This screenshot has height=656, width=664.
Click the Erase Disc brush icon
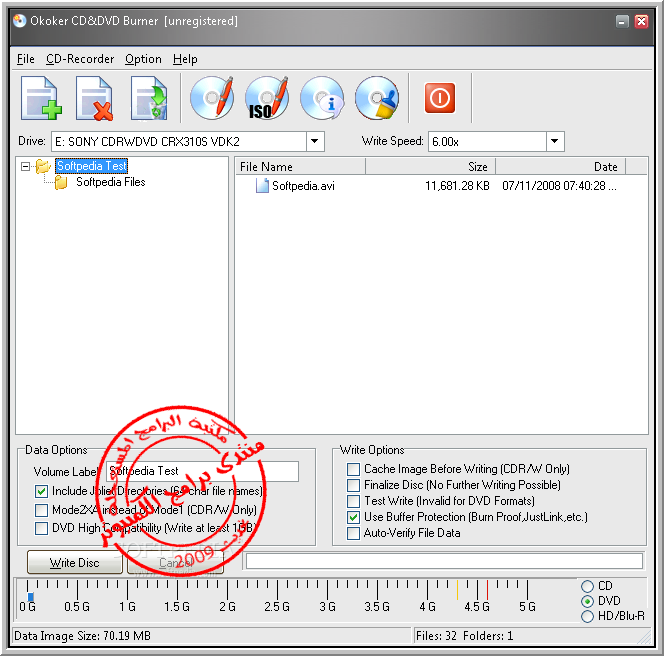[x=377, y=98]
